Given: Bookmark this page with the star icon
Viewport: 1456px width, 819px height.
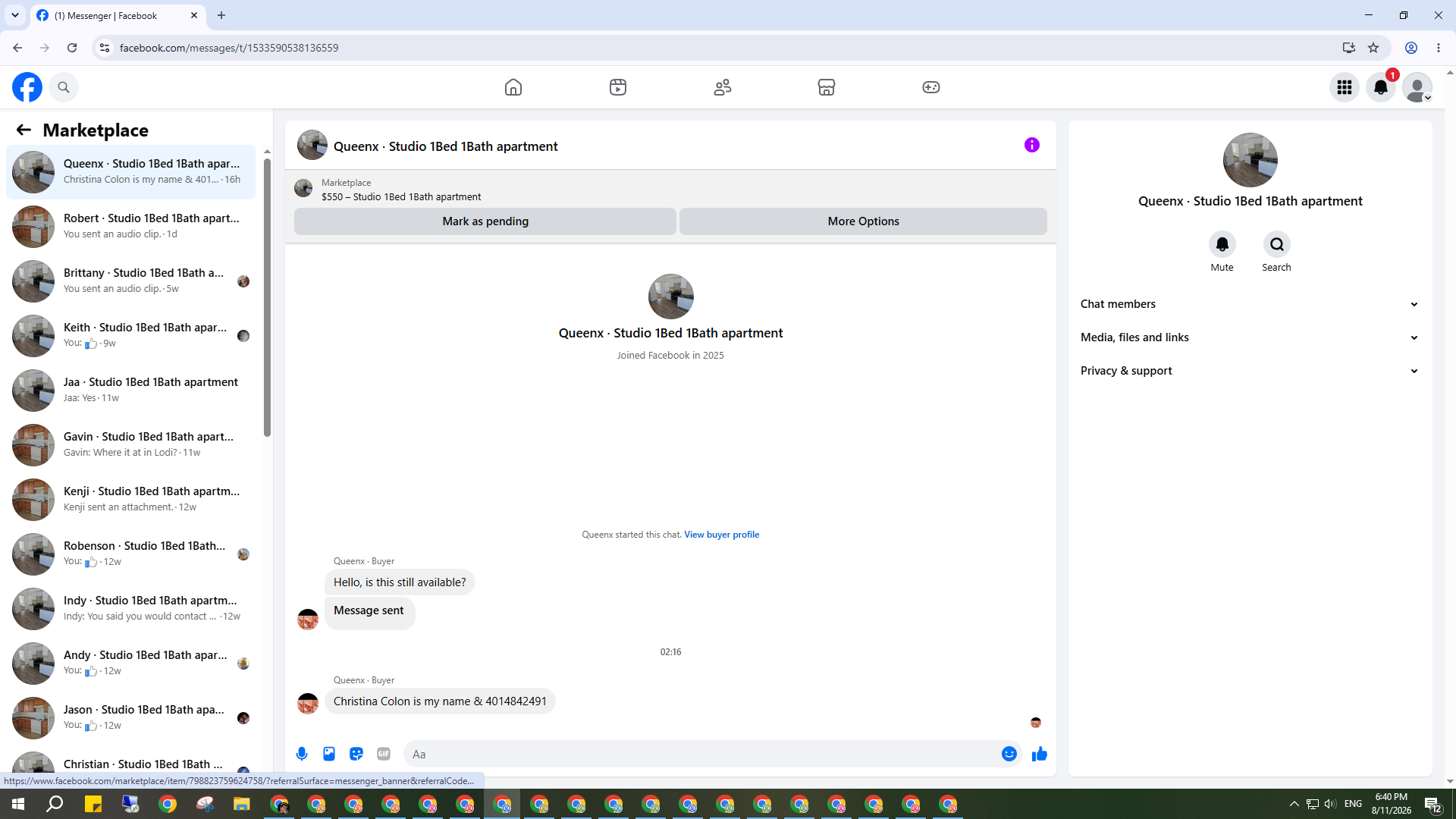Looking at the screenshot, I should point(1373,48).
